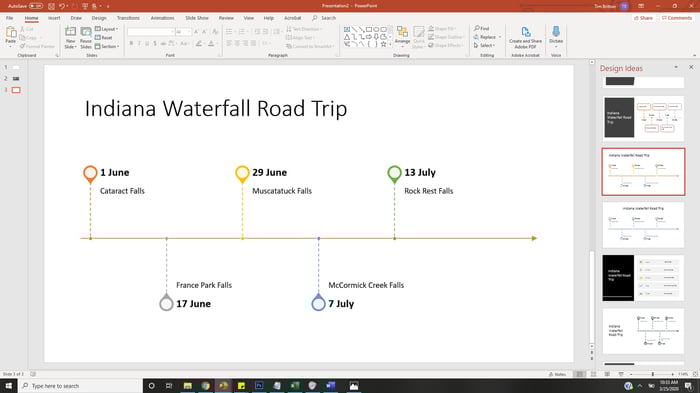Image resolution: width=700 pixels, height=393 pixels.
Task: Click the Paste clipboard icon
Action: pos(11,37)
